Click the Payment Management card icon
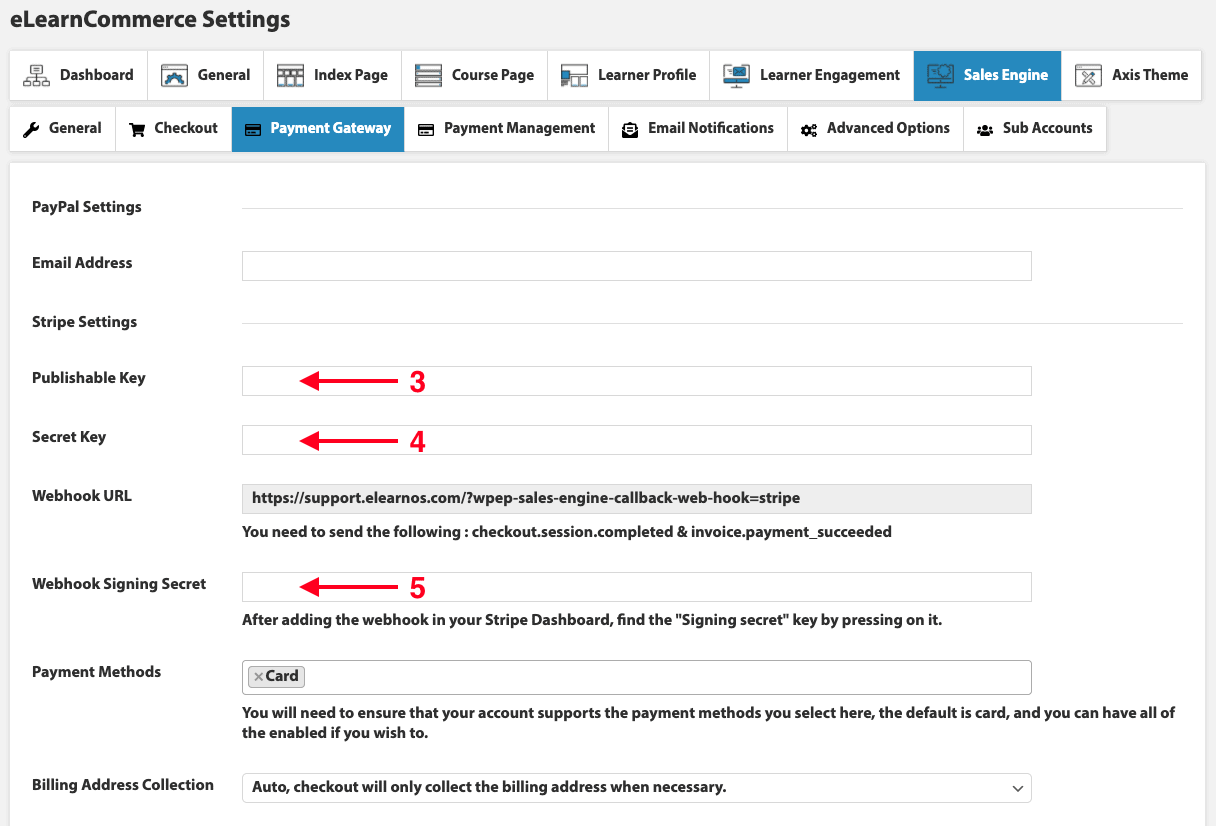1216x826 pixels. point(426,129)
